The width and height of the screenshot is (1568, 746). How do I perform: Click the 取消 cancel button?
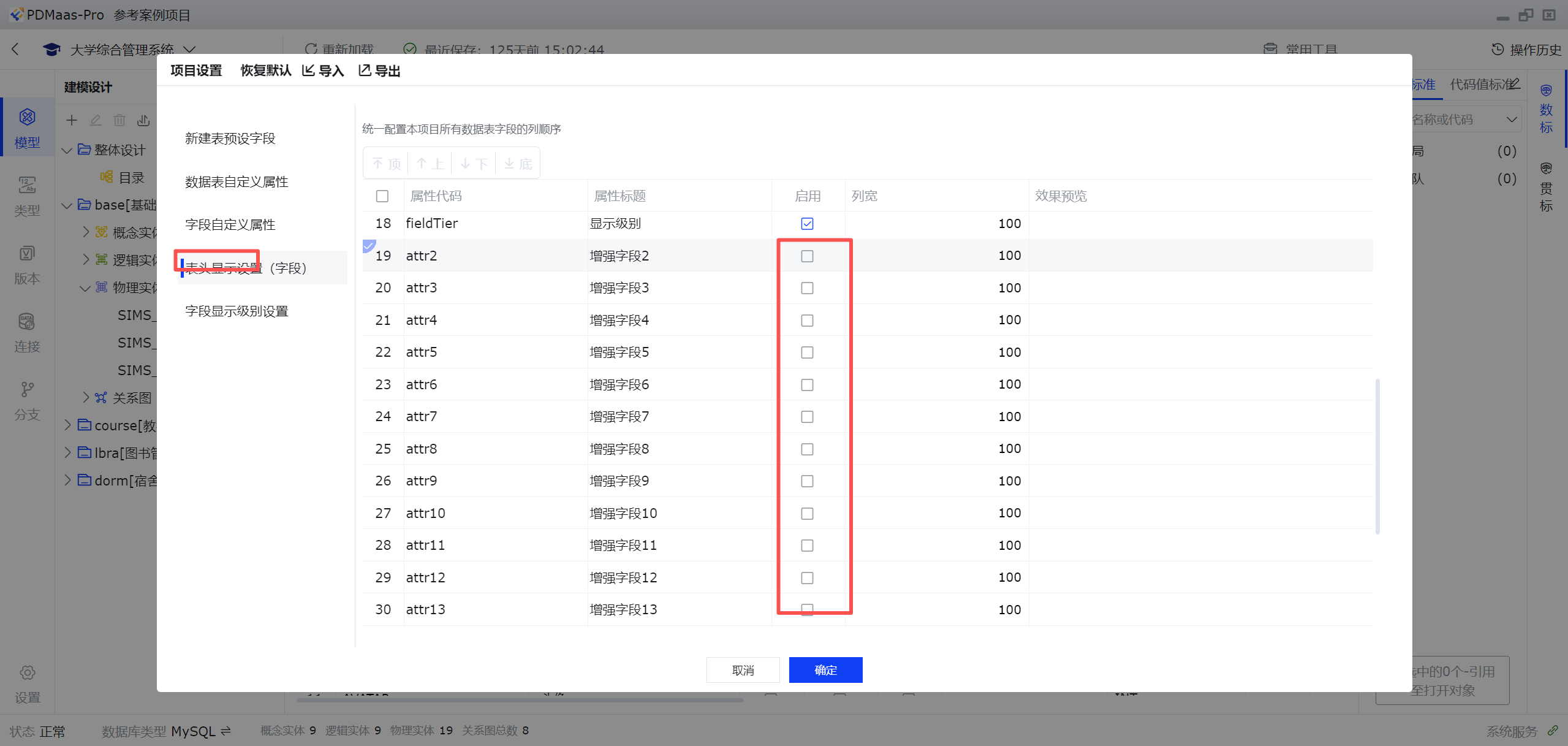pos(743,670)
